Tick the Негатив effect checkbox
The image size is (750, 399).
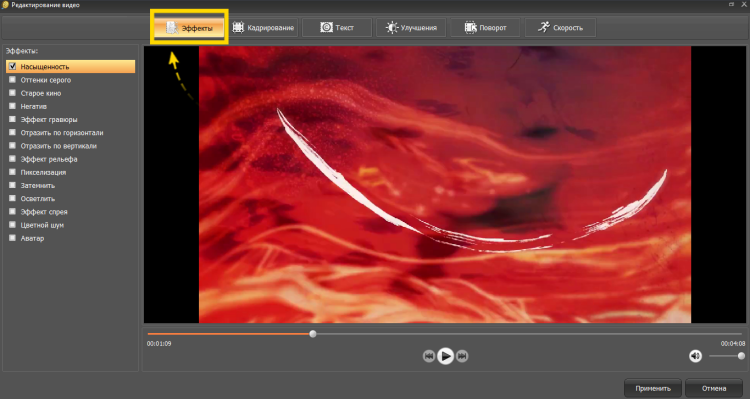[x=12, y=106]
